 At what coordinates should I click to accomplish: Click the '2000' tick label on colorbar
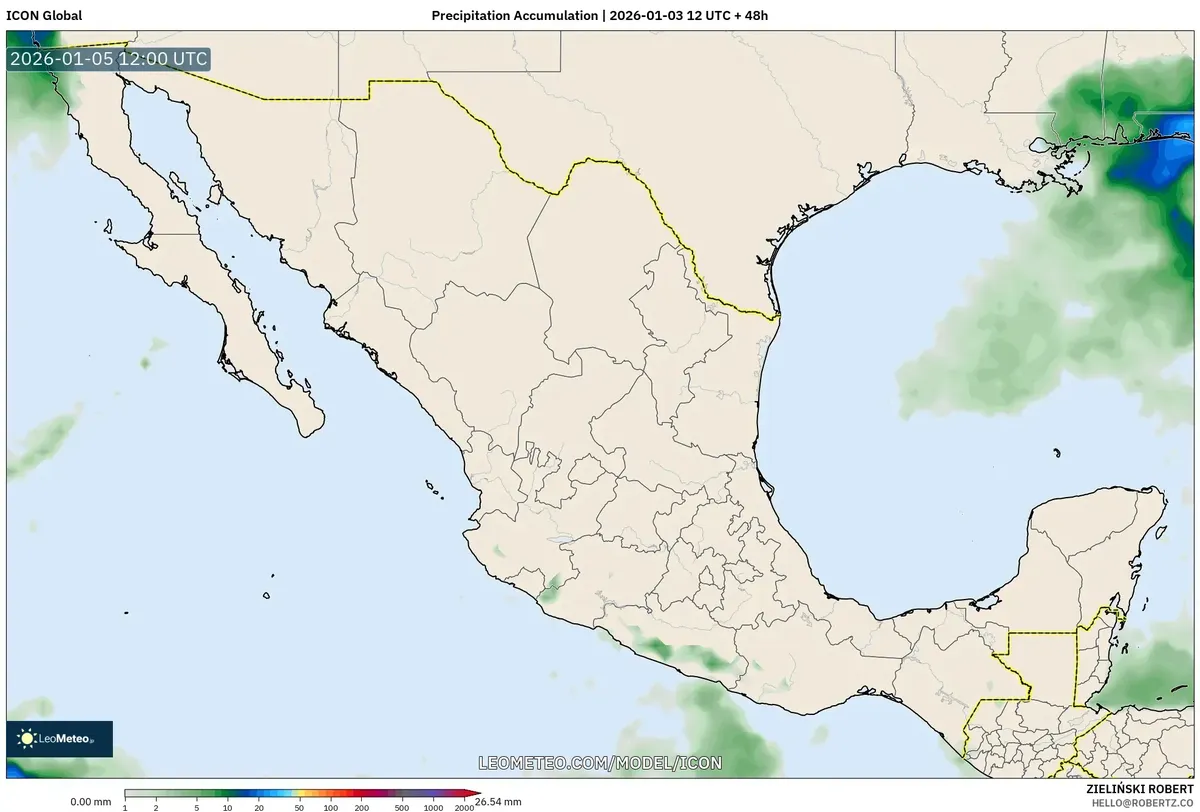[464, 807]
